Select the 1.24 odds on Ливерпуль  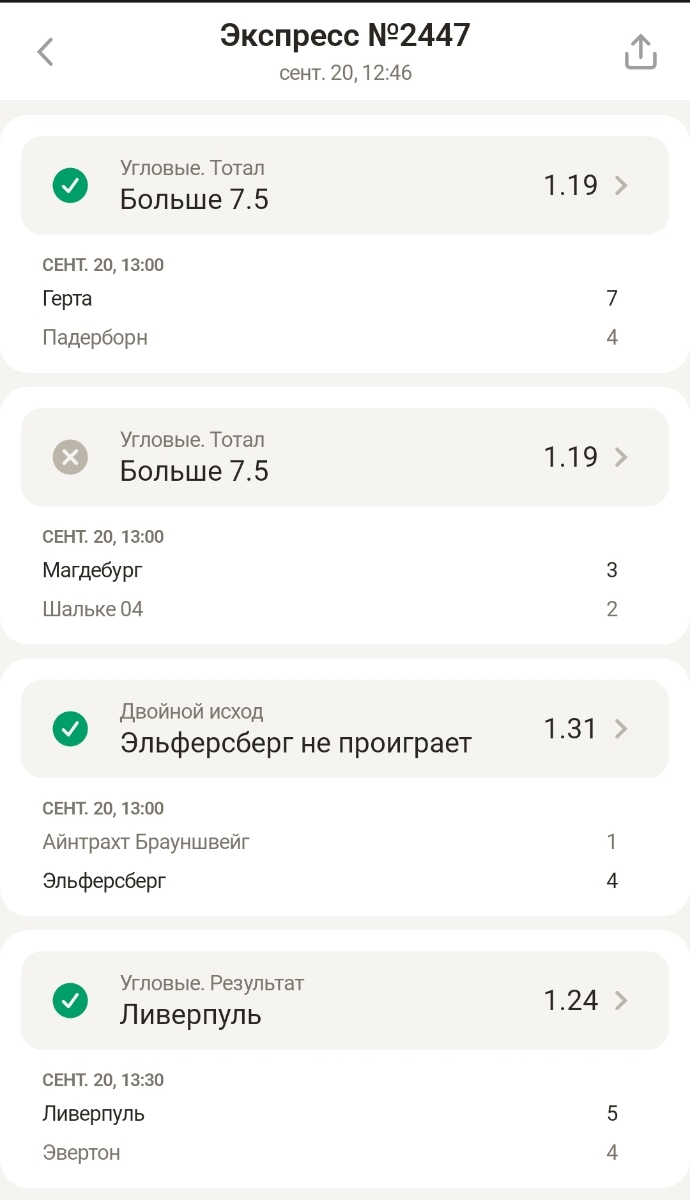tap(570, 1000)
